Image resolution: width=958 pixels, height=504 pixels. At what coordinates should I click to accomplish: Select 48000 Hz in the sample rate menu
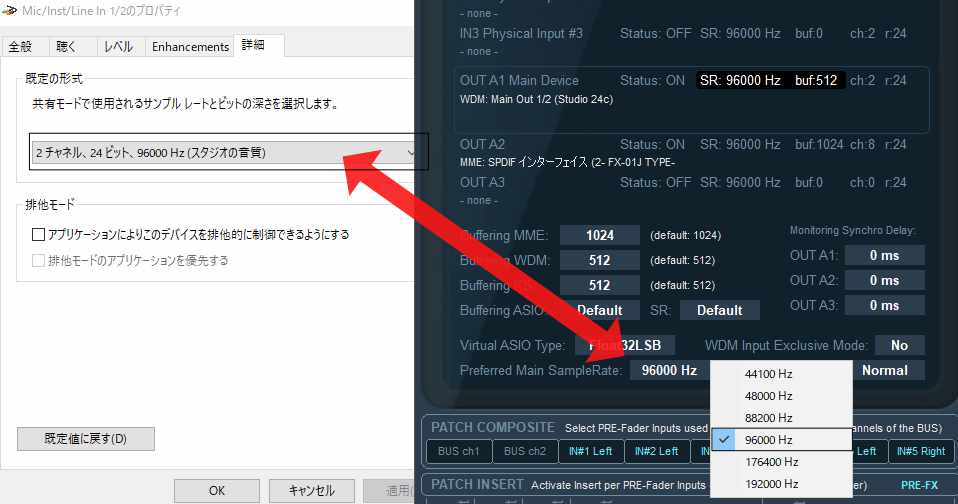pos(768,396)
